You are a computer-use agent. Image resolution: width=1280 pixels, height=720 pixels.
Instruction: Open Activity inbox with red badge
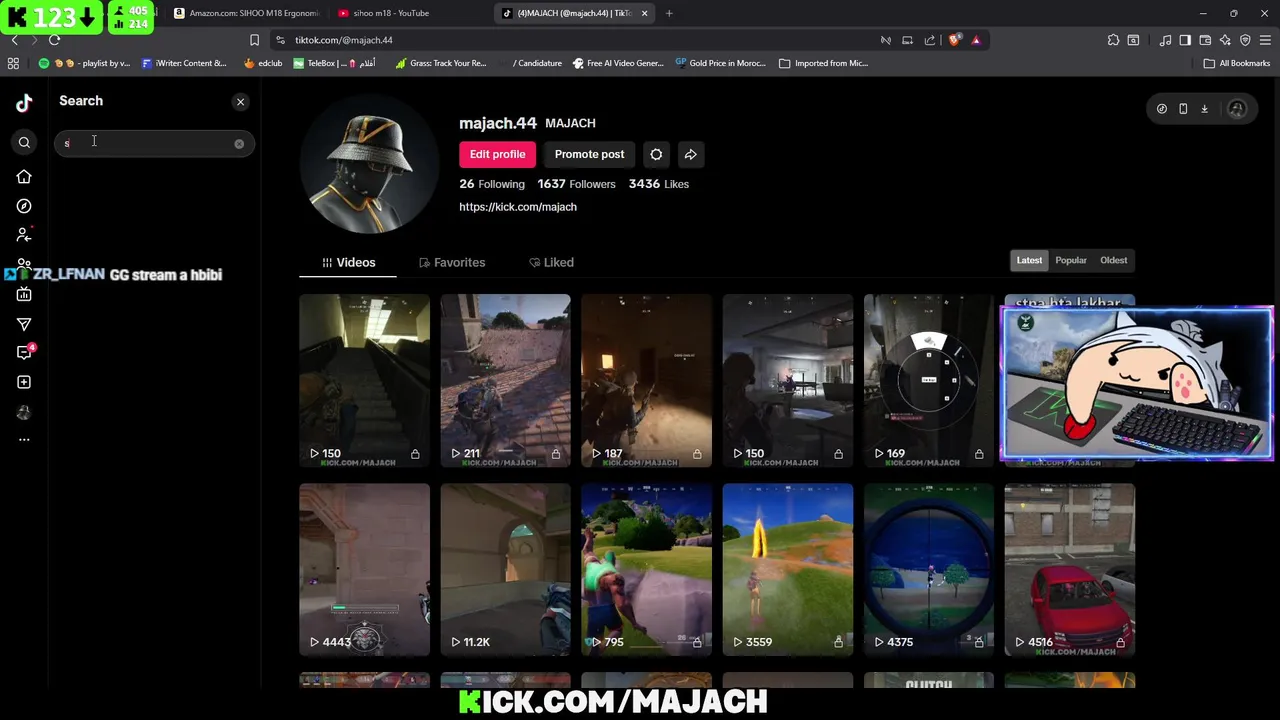[x=24, y=352]
